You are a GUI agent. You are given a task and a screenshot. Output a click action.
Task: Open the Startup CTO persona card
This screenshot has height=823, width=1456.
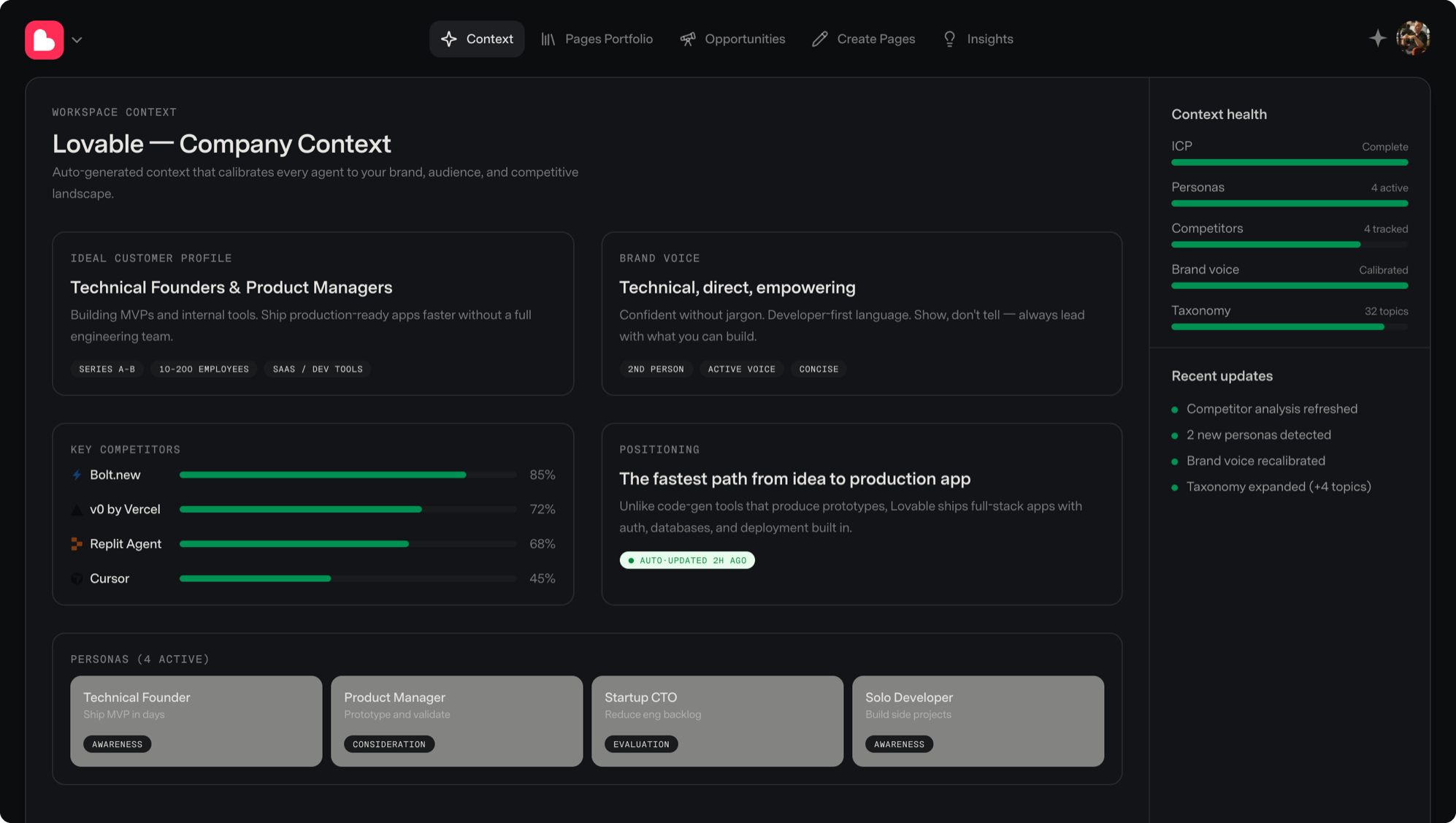point(717,721)
